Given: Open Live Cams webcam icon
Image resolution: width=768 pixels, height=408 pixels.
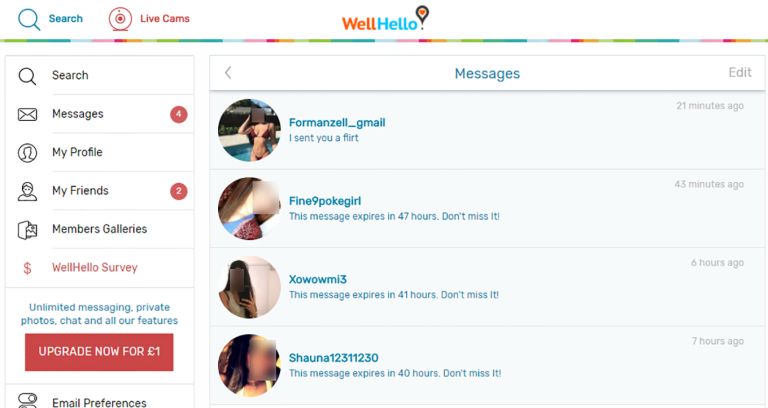Looking at the screenshot, I should click(x=120, y=19).
